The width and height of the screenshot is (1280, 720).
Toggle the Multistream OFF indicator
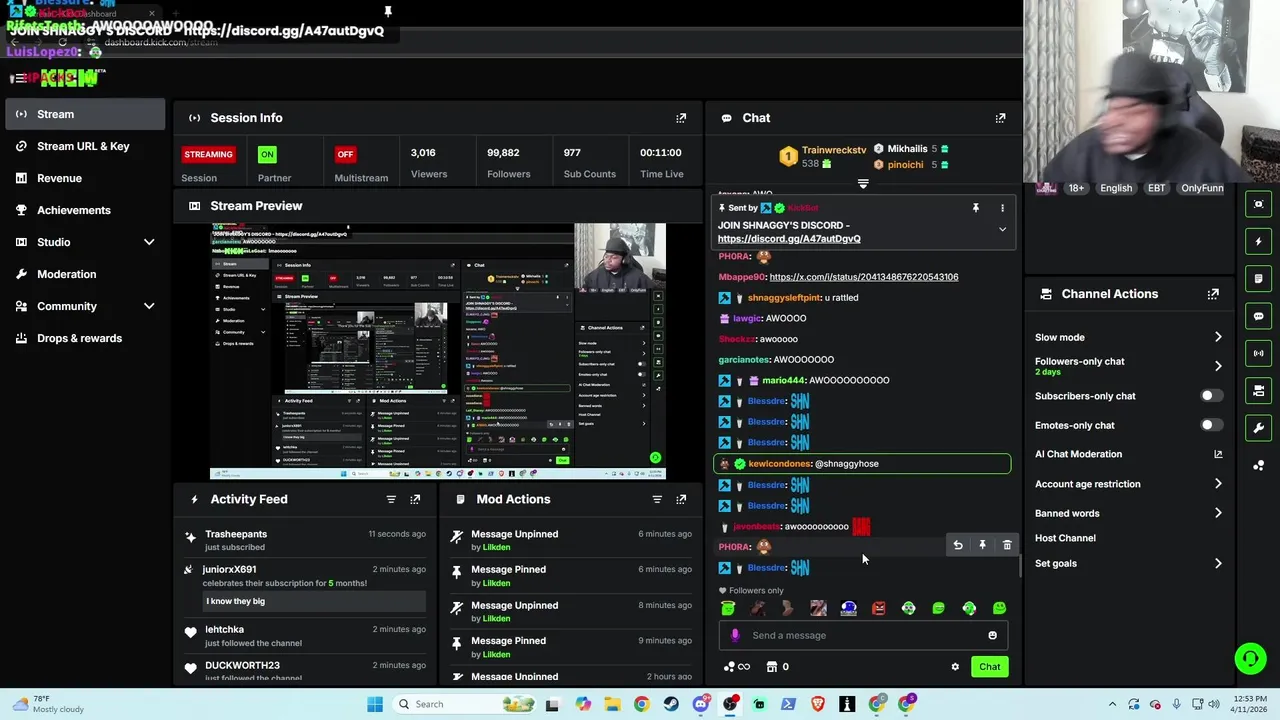(345, 154)
